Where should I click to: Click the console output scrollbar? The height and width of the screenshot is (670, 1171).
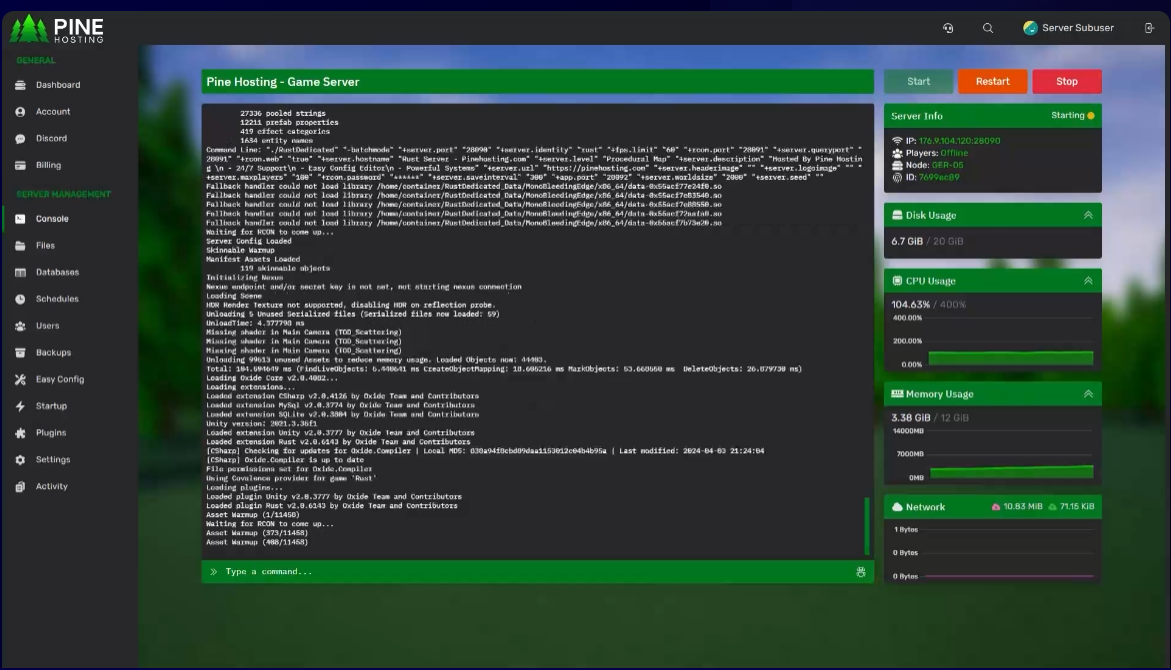867,526
